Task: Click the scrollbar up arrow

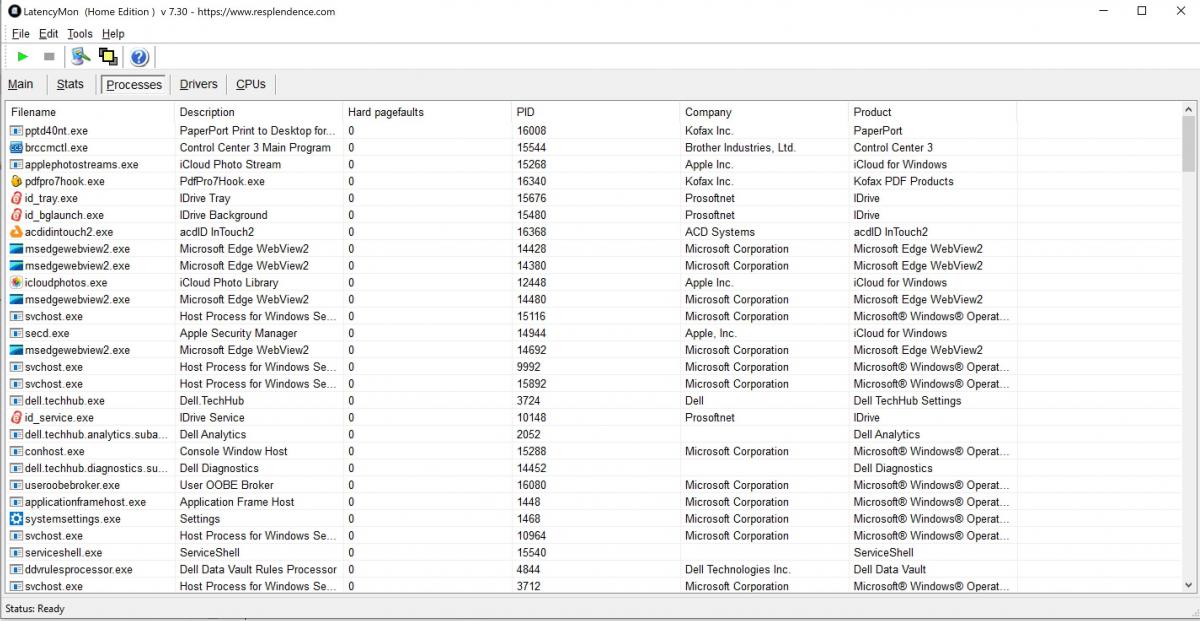Action: click(x=1188, y=110)
